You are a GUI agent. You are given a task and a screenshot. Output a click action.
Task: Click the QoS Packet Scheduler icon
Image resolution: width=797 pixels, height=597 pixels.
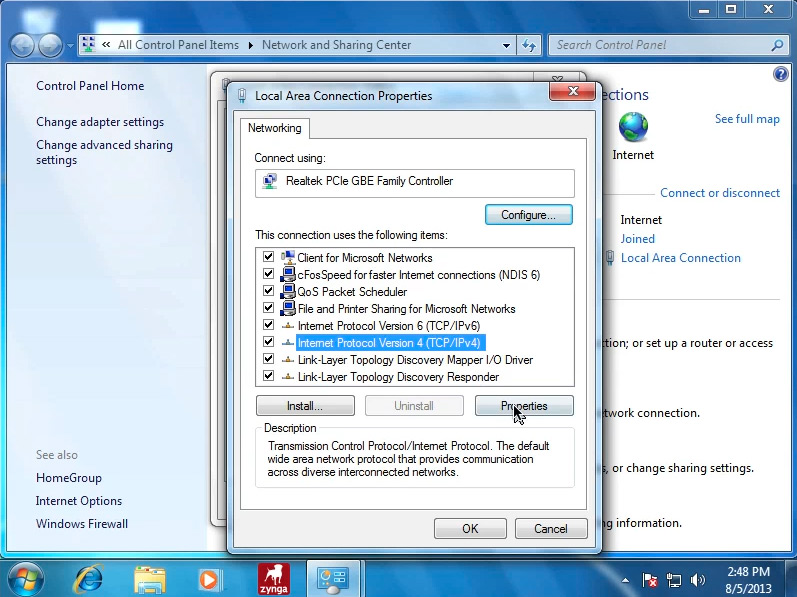point(288,291)
